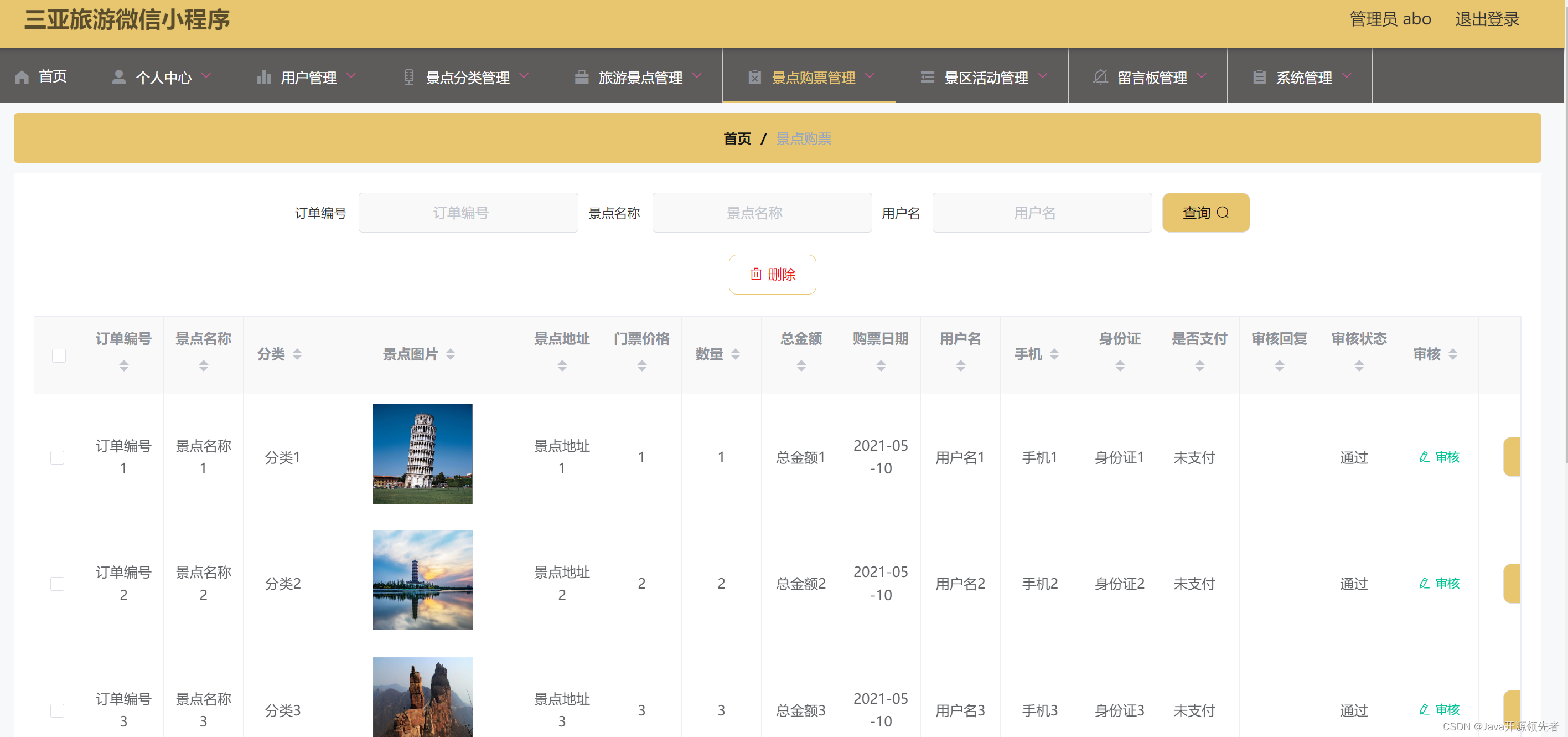The width and height of the screenshot is (1568, 737).
Task: Open the leaning tower thumbnail image
Action: 422,454
